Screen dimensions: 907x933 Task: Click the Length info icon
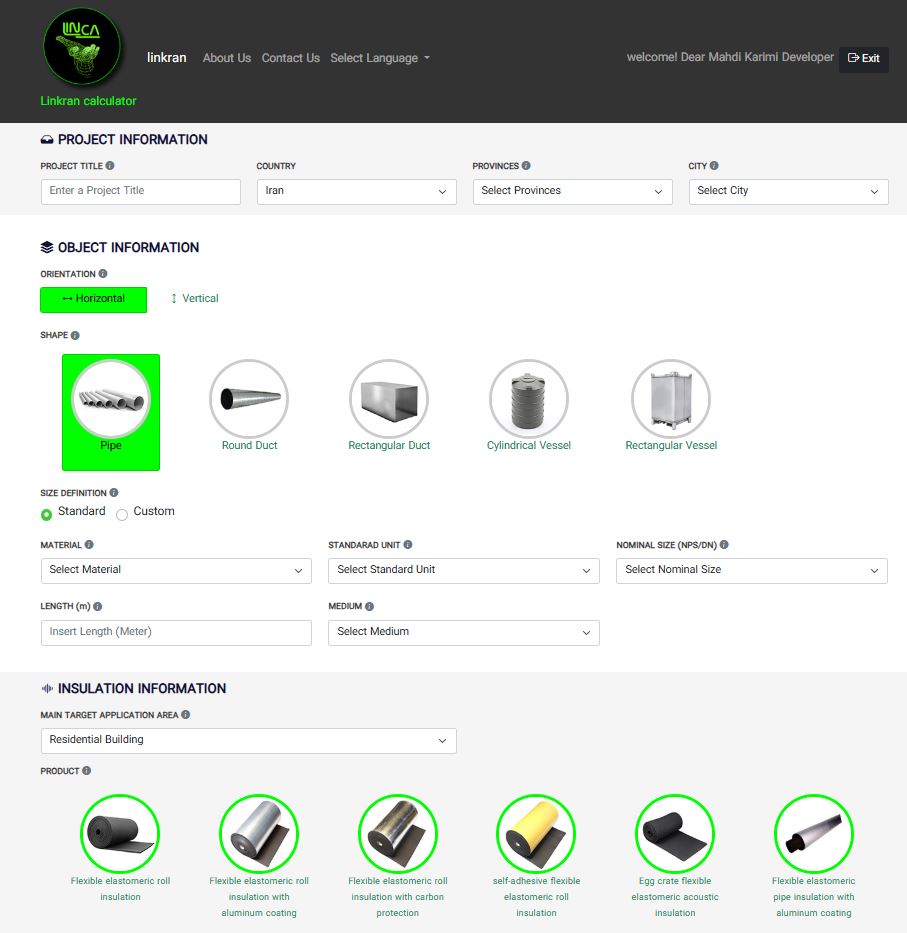(x=98, y=606)
